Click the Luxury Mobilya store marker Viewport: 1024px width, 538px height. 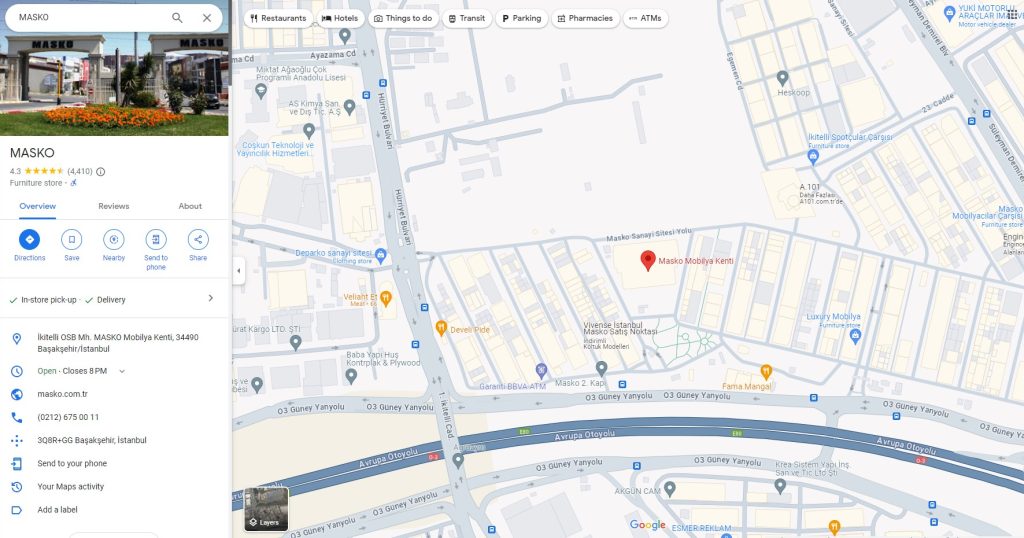(855, 336)
